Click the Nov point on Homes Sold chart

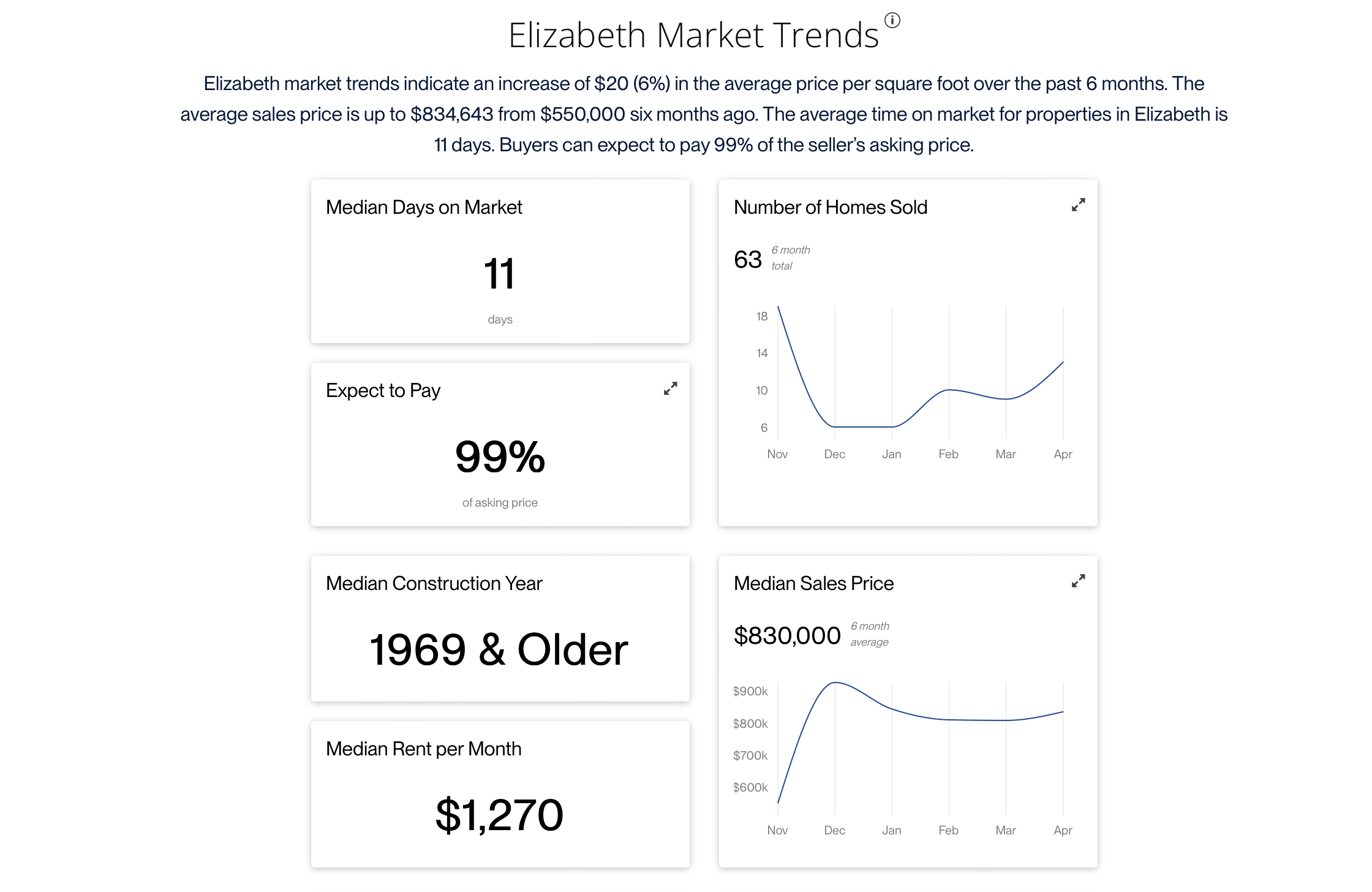778,306
